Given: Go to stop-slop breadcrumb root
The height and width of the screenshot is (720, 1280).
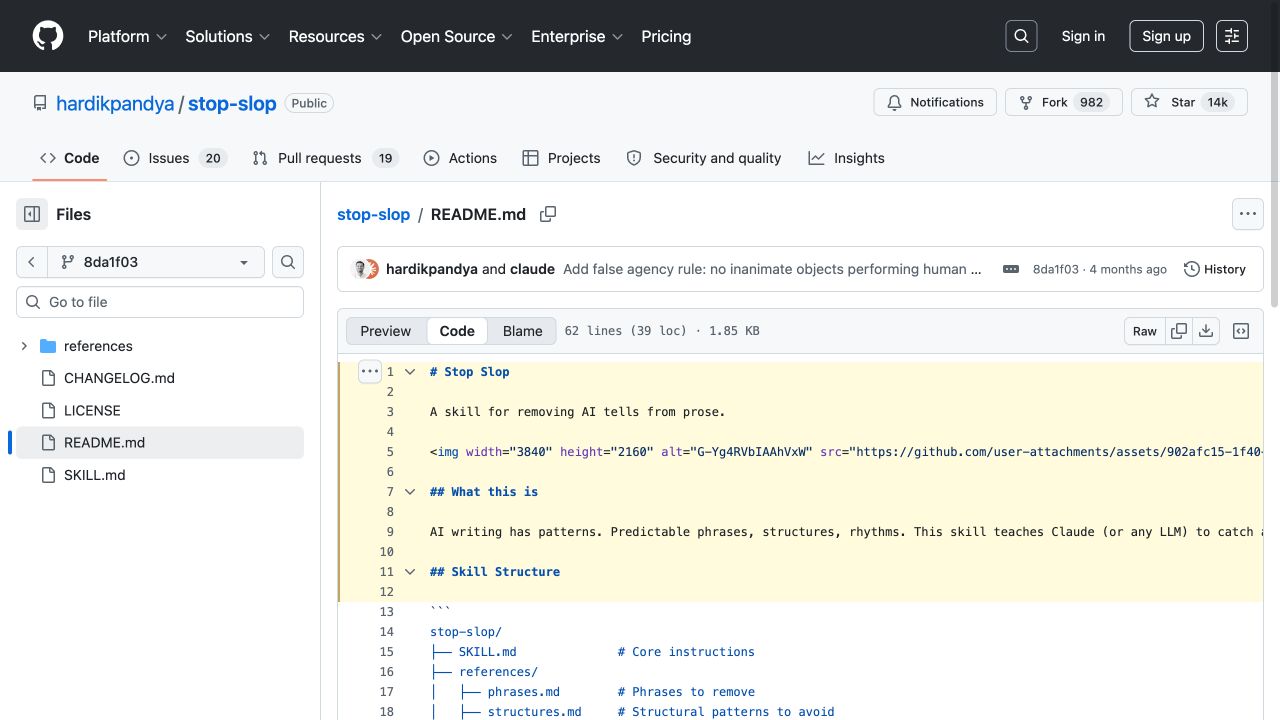Looking at the screenshot, I should (x=373, y=214).
